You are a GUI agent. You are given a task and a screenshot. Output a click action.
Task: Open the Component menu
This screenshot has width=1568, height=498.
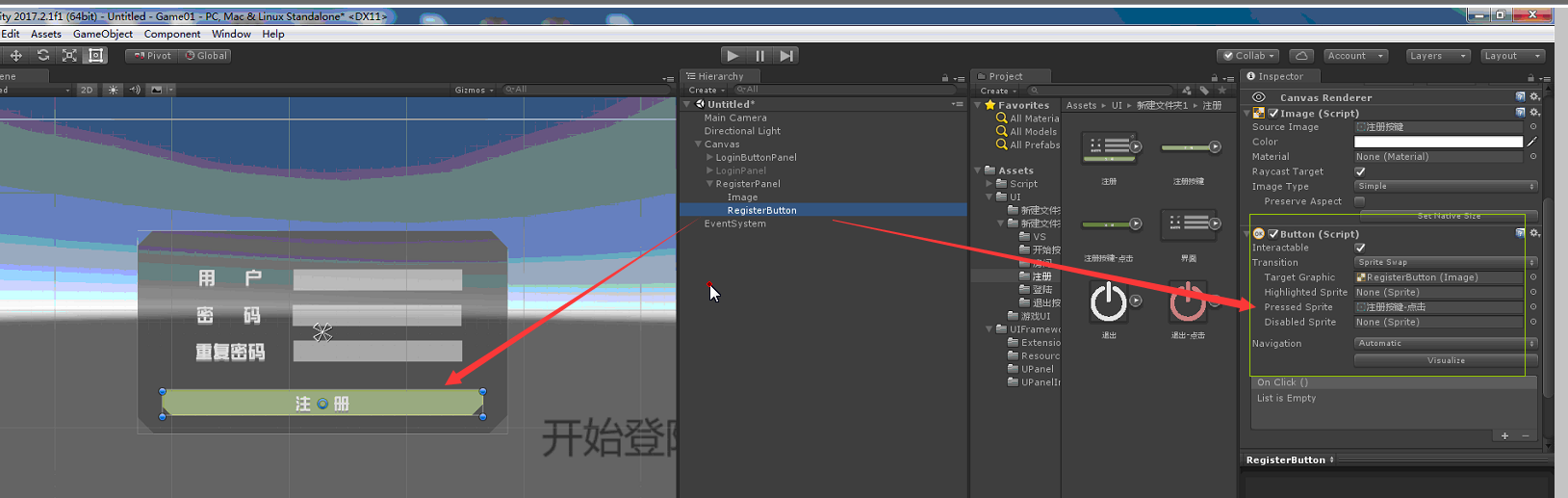[172, 34]
